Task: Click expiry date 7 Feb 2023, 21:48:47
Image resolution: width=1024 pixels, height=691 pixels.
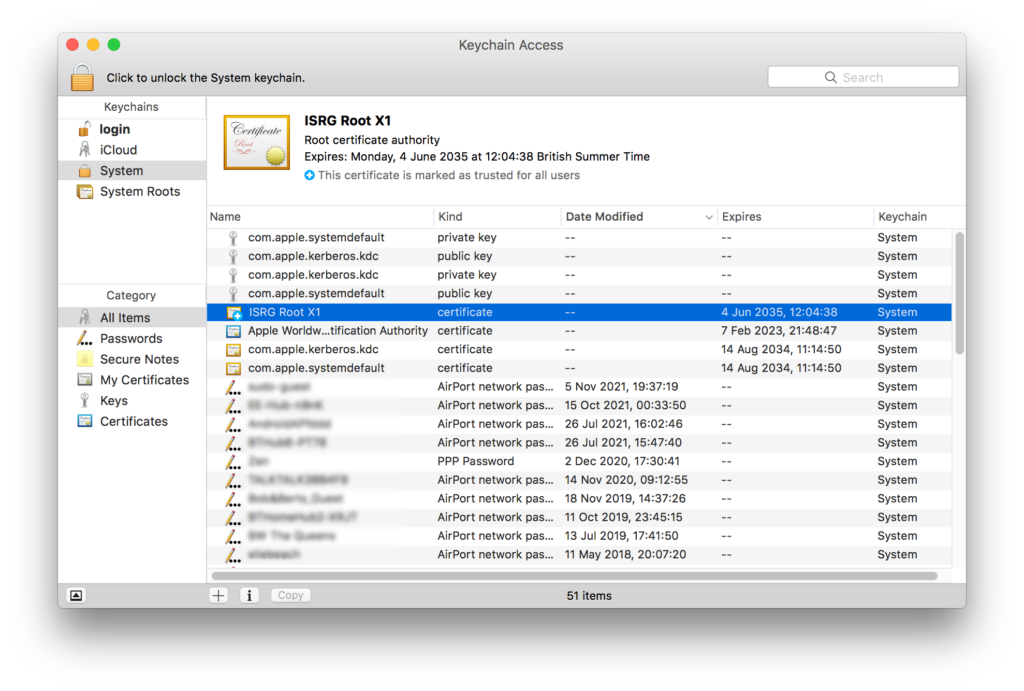Action: tap(778, 330)
